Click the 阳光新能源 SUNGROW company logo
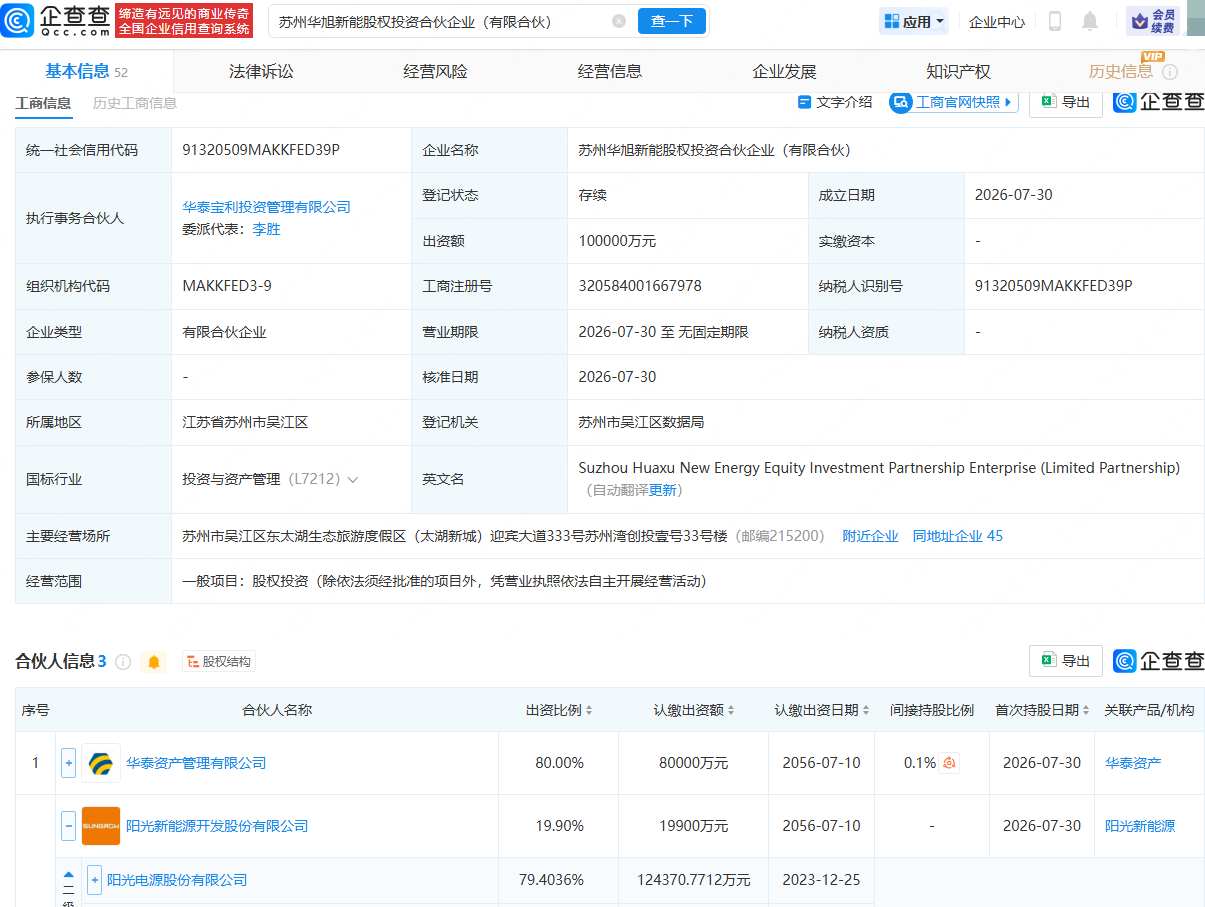 click(101, 826)
